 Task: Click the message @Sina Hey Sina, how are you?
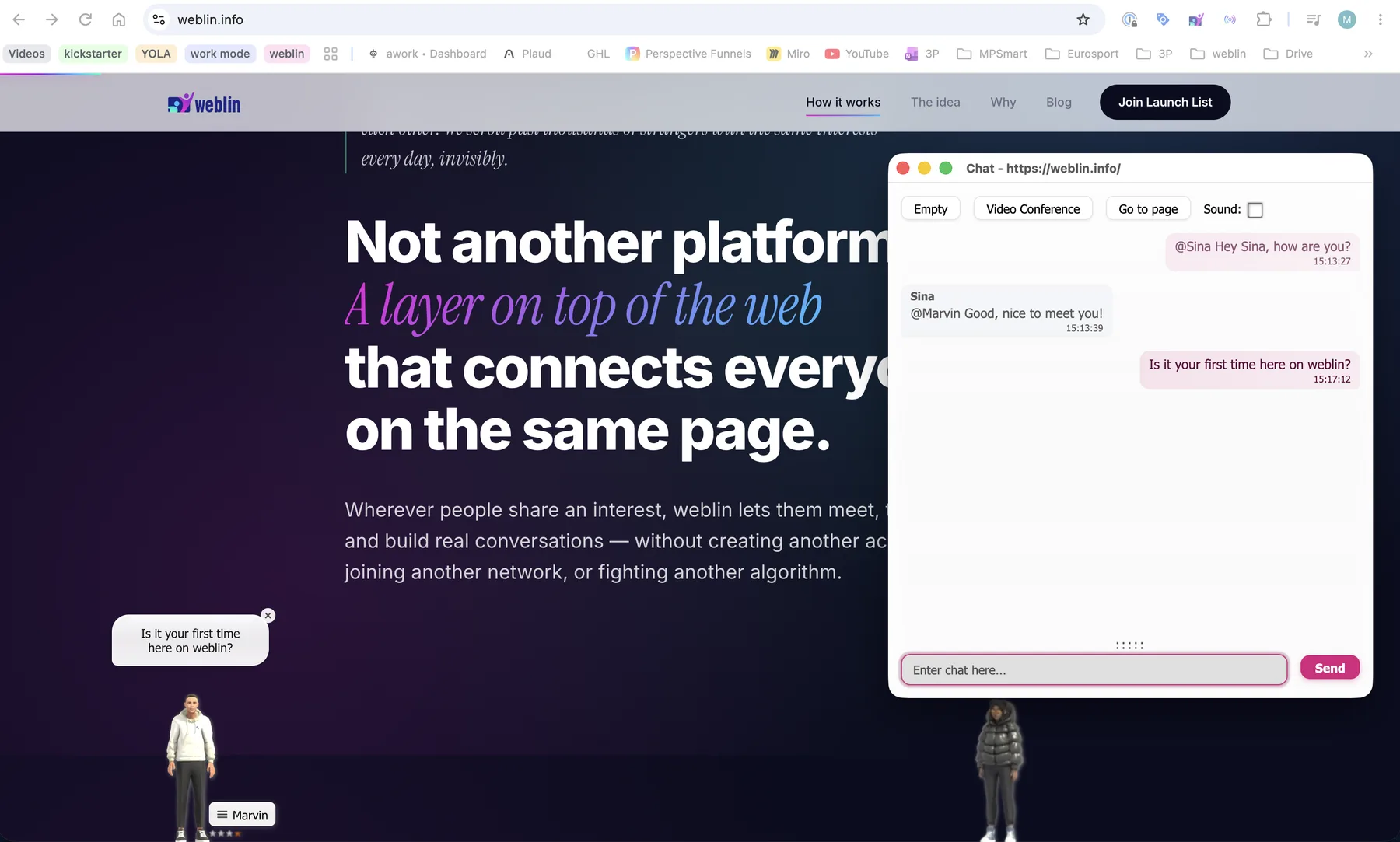pyautogui.click(x=1262, y=252)
